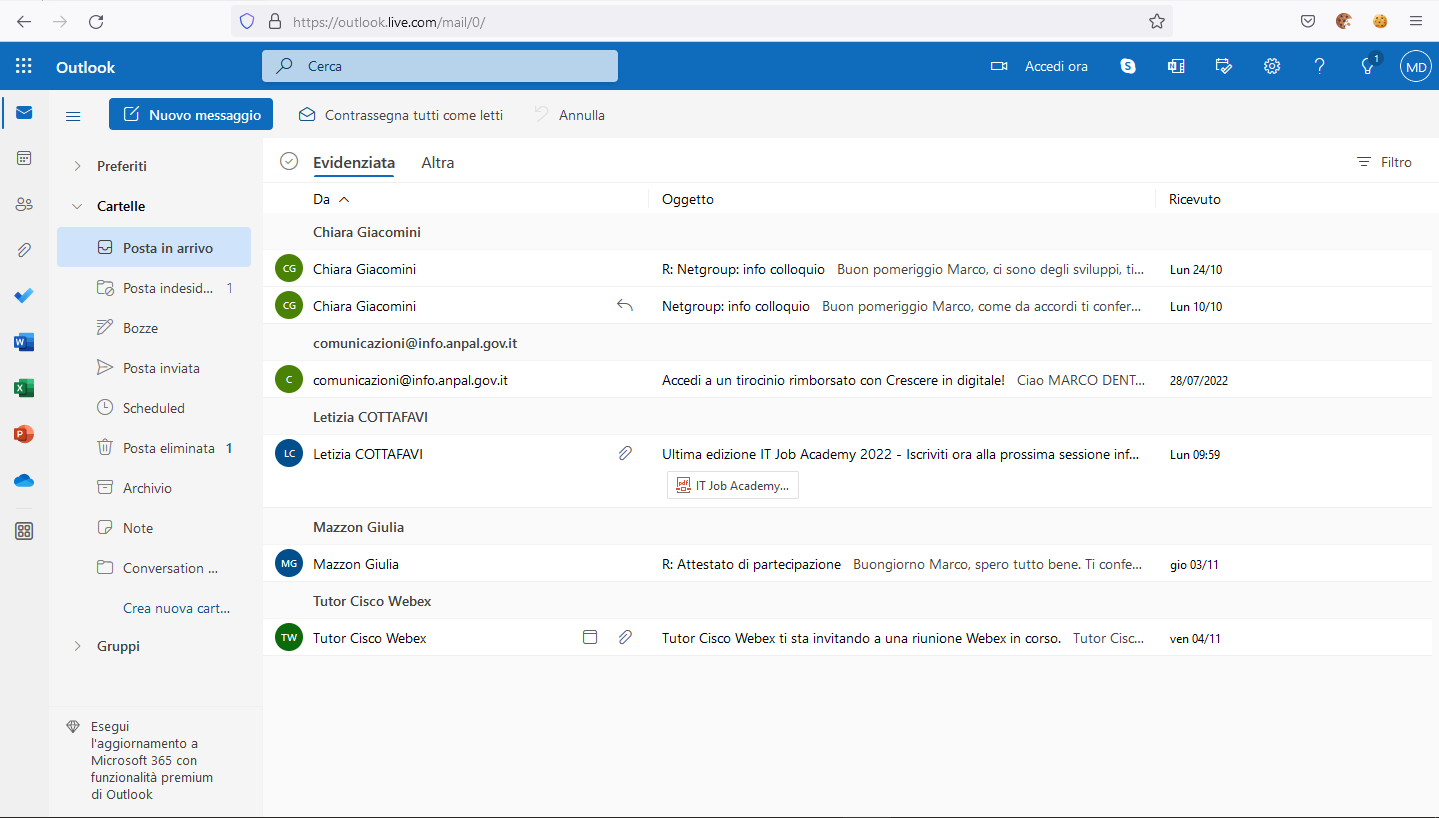This screenshot has height=818, width=1439.
Task: Open the Calendar icon in left rail
Action: tap(24, 158)
